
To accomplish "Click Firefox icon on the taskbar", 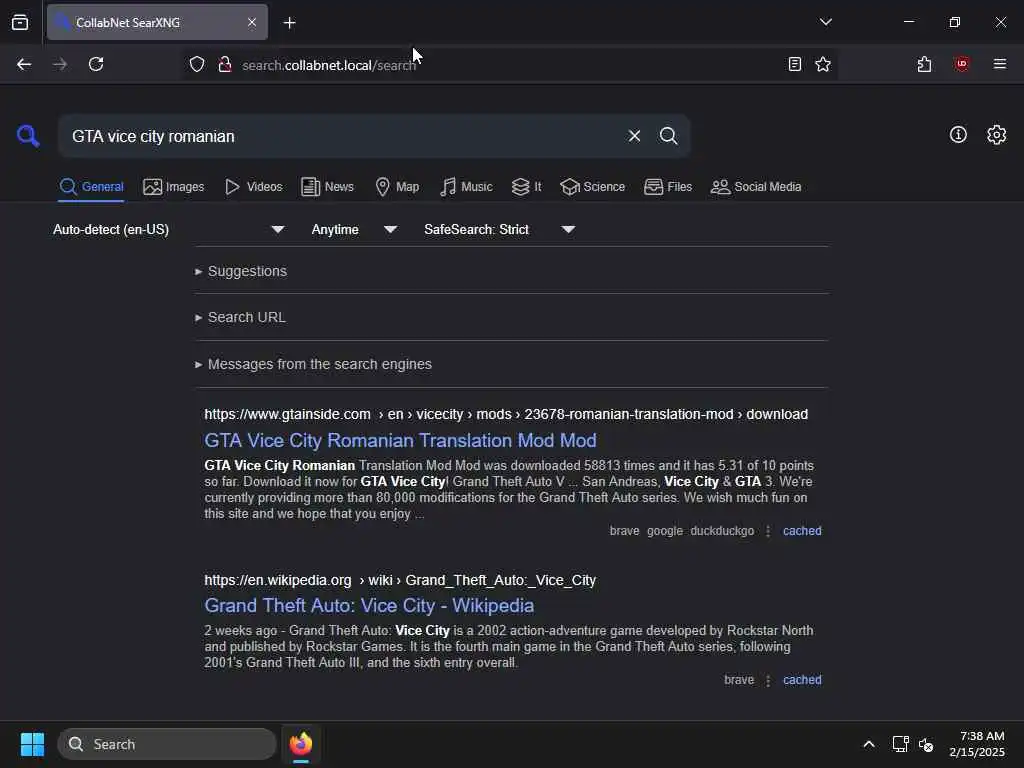I will point(300,744).
